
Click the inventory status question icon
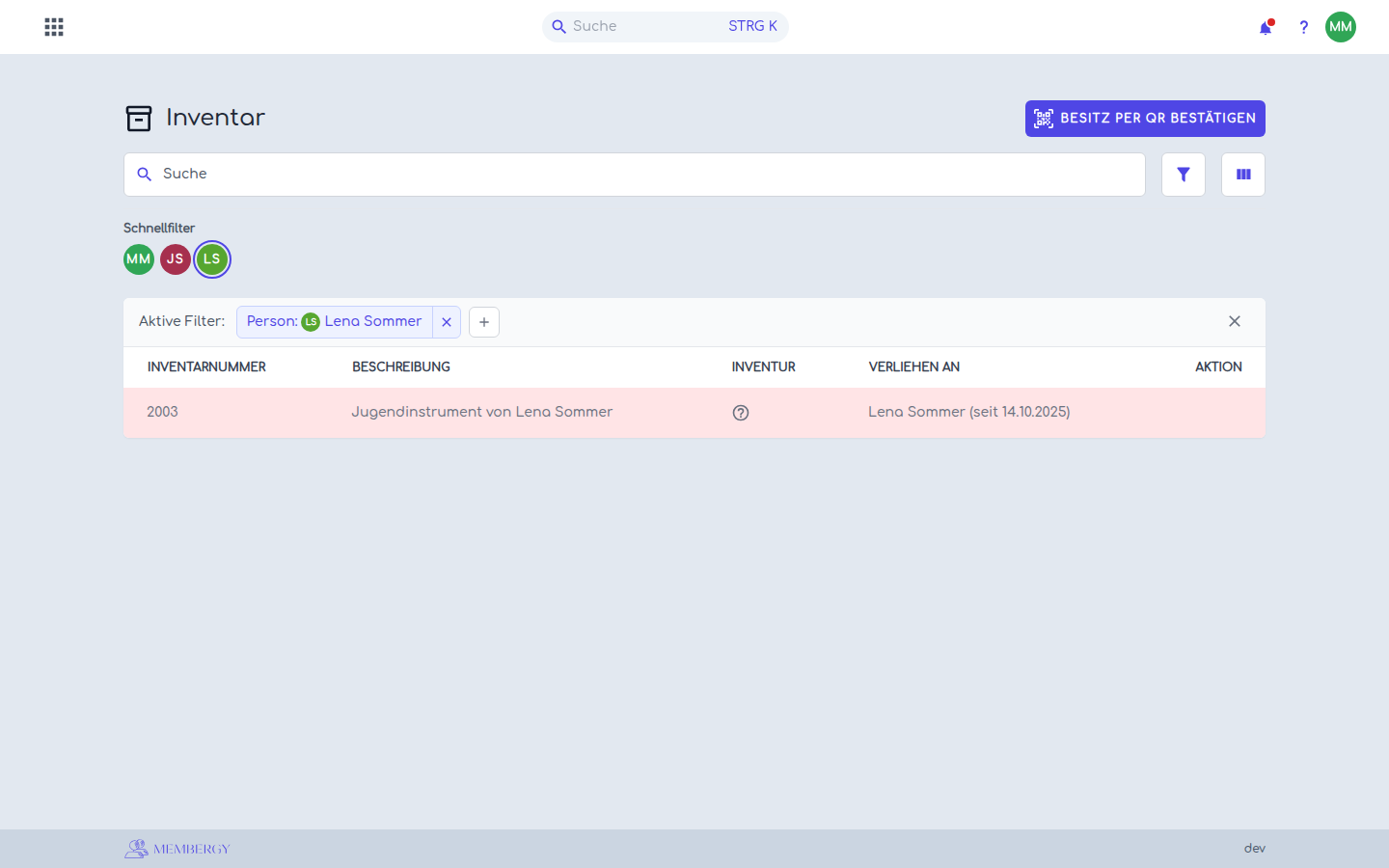(x=741, y=413)
